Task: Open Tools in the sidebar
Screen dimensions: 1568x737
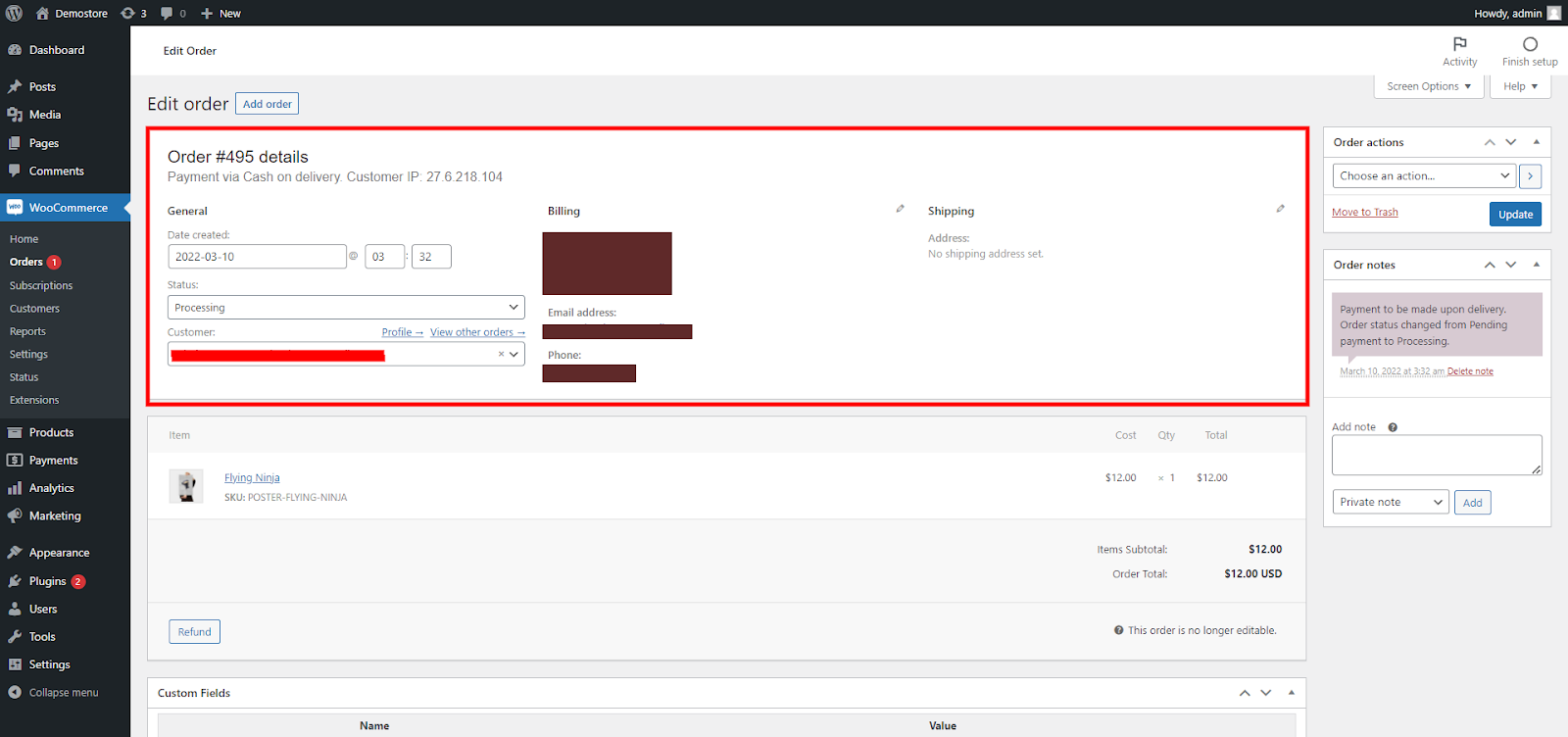Action: [65, 637]
